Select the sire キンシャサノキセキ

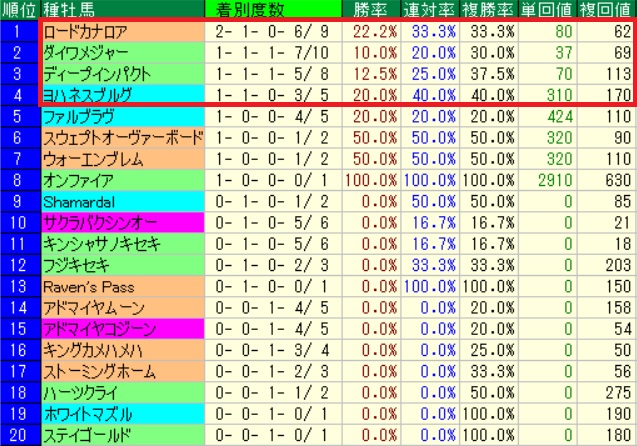[123, 244]
